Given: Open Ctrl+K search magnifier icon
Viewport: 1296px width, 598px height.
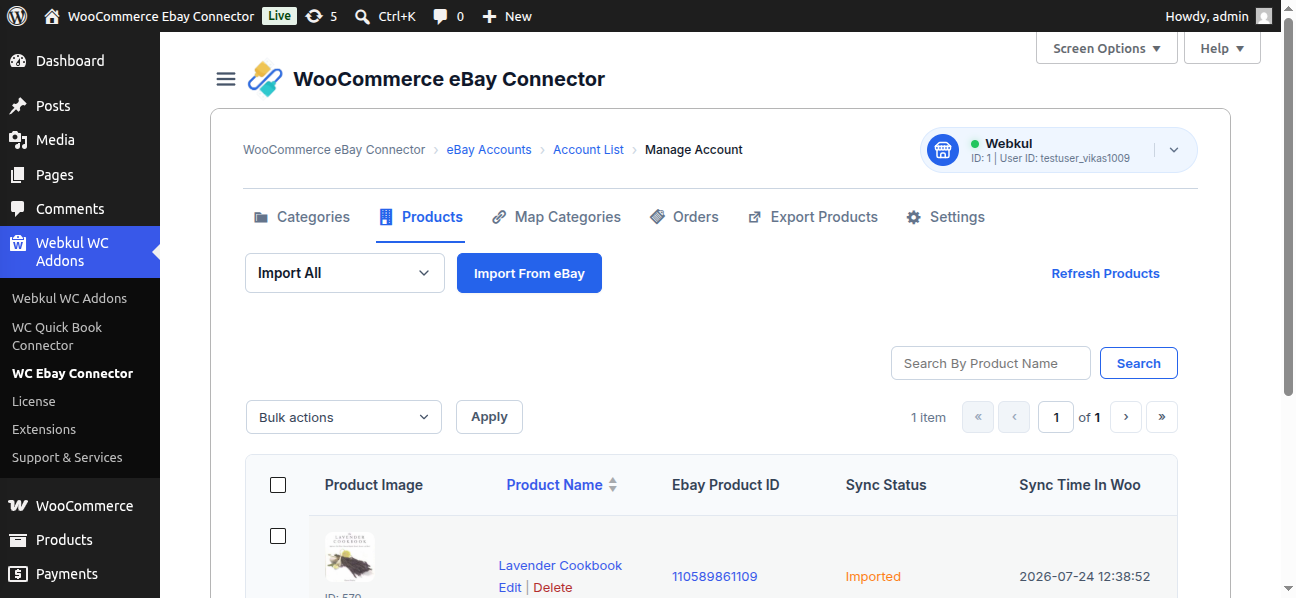Looking at the screenshot, I should click(x=362, y=16).
